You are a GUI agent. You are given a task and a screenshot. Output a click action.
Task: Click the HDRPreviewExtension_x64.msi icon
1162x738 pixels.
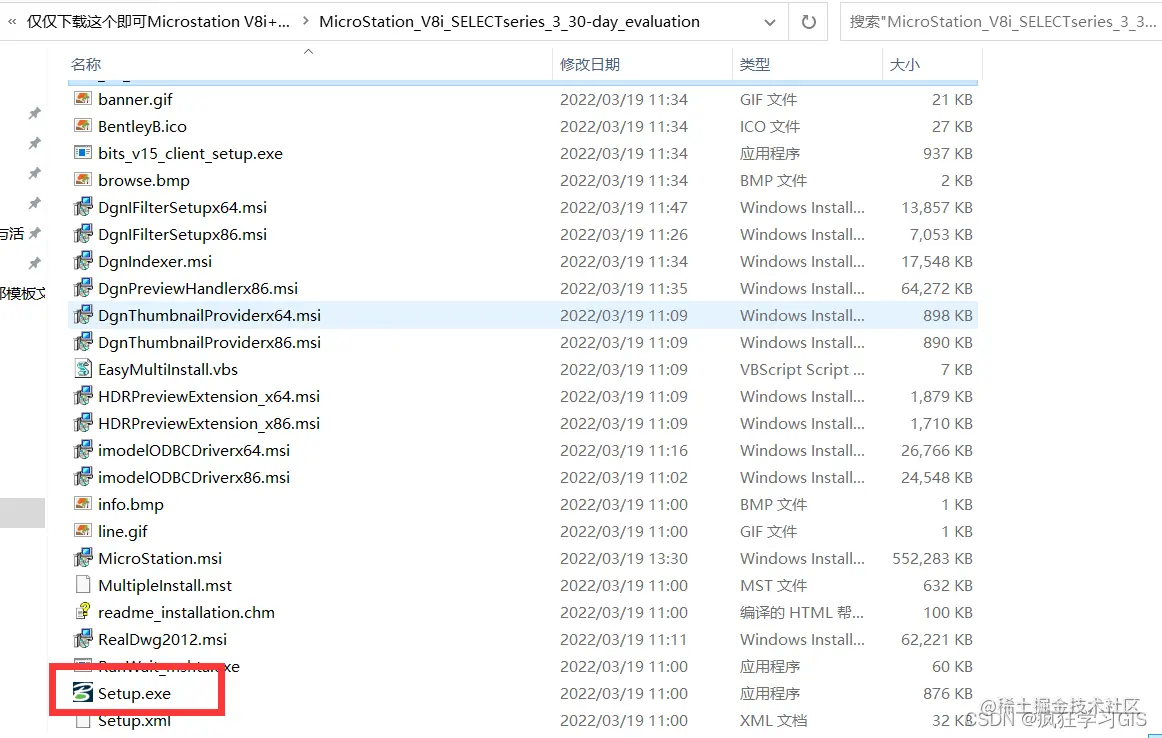pos(83,396)
